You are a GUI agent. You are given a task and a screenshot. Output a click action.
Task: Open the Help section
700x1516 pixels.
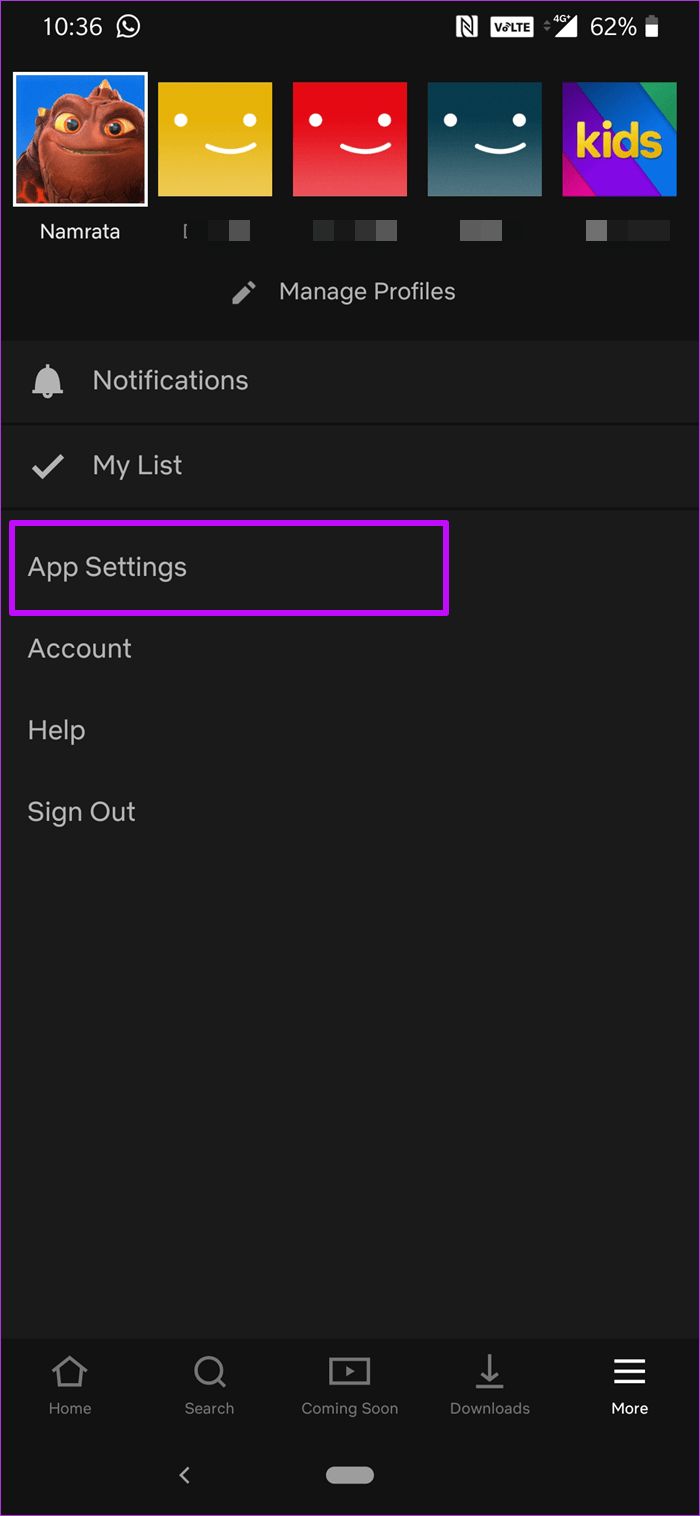tap(56, 730)
